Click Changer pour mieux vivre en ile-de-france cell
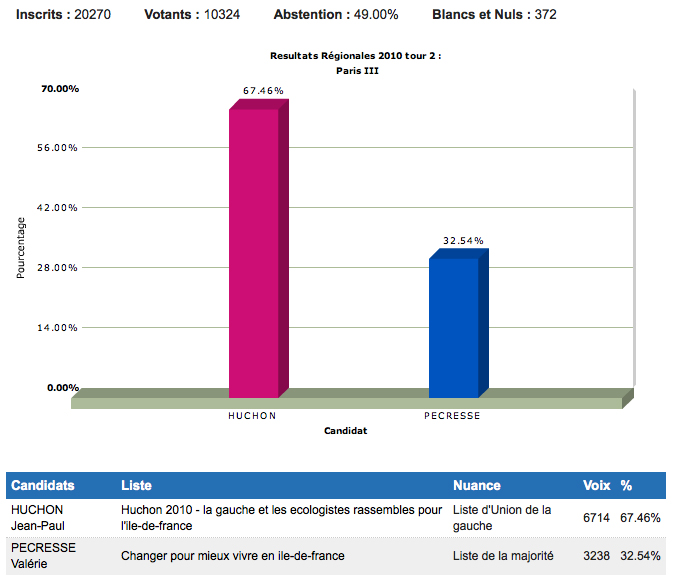676x587 pixels. 233,556
